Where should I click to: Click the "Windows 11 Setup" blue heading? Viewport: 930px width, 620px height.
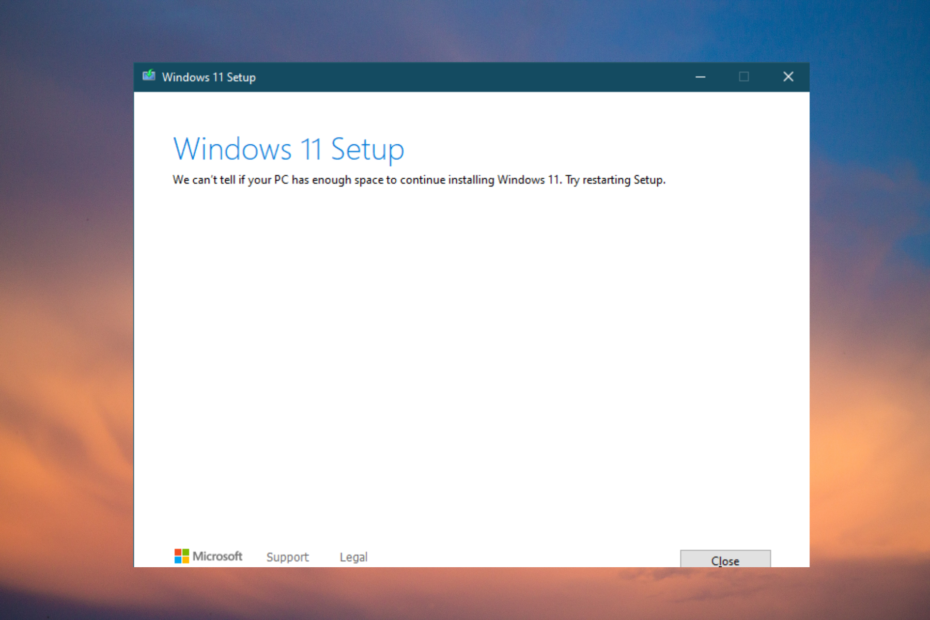pyautogui.click(x=289, y=149)
